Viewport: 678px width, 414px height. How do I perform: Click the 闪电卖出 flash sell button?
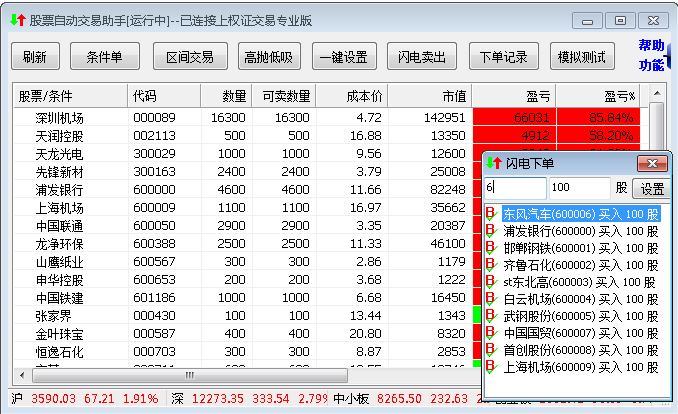pyautogui.click(x=421, y=57)
